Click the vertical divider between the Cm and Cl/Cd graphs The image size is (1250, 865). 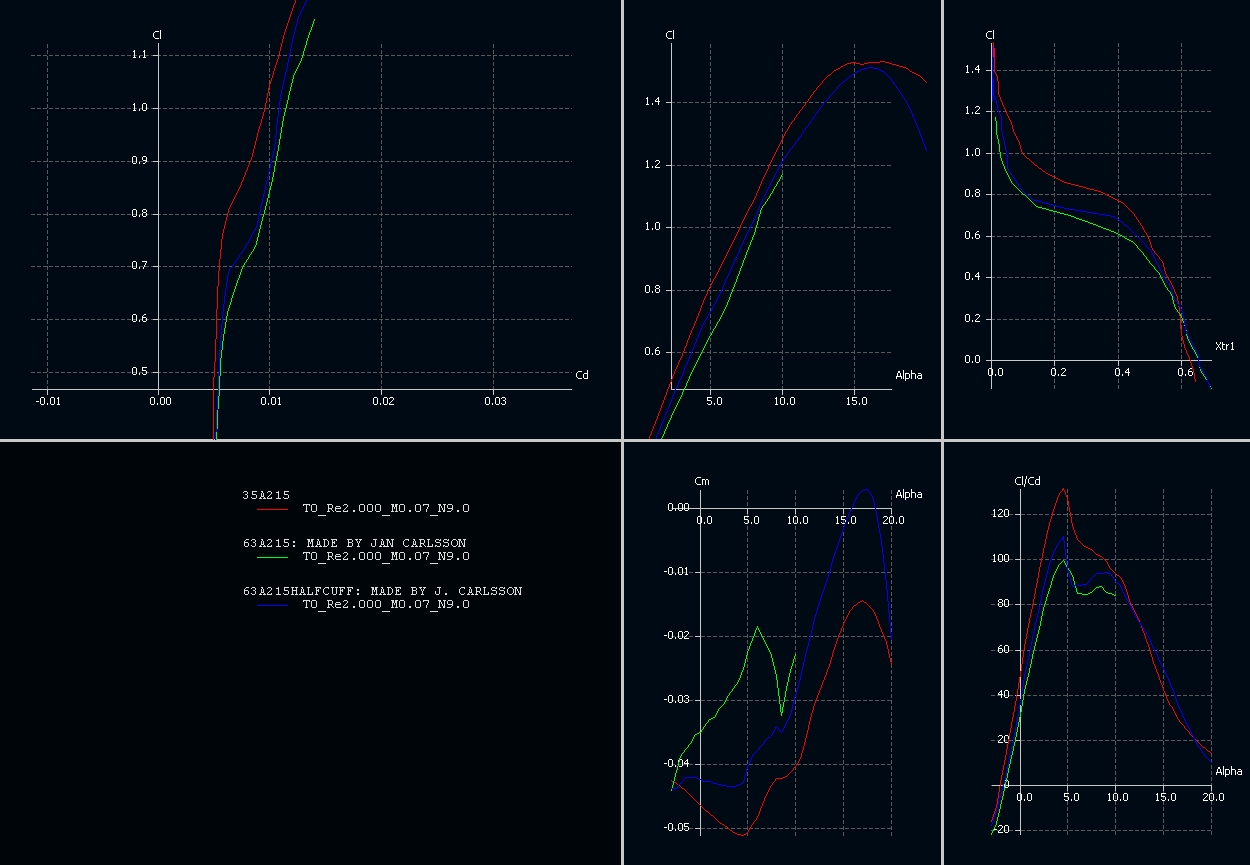coord(942,652)
